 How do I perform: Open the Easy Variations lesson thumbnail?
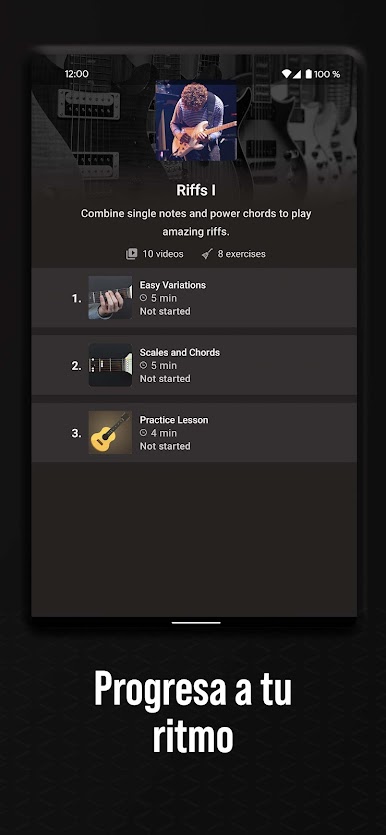pyautogui.click(x=110, y=298)
